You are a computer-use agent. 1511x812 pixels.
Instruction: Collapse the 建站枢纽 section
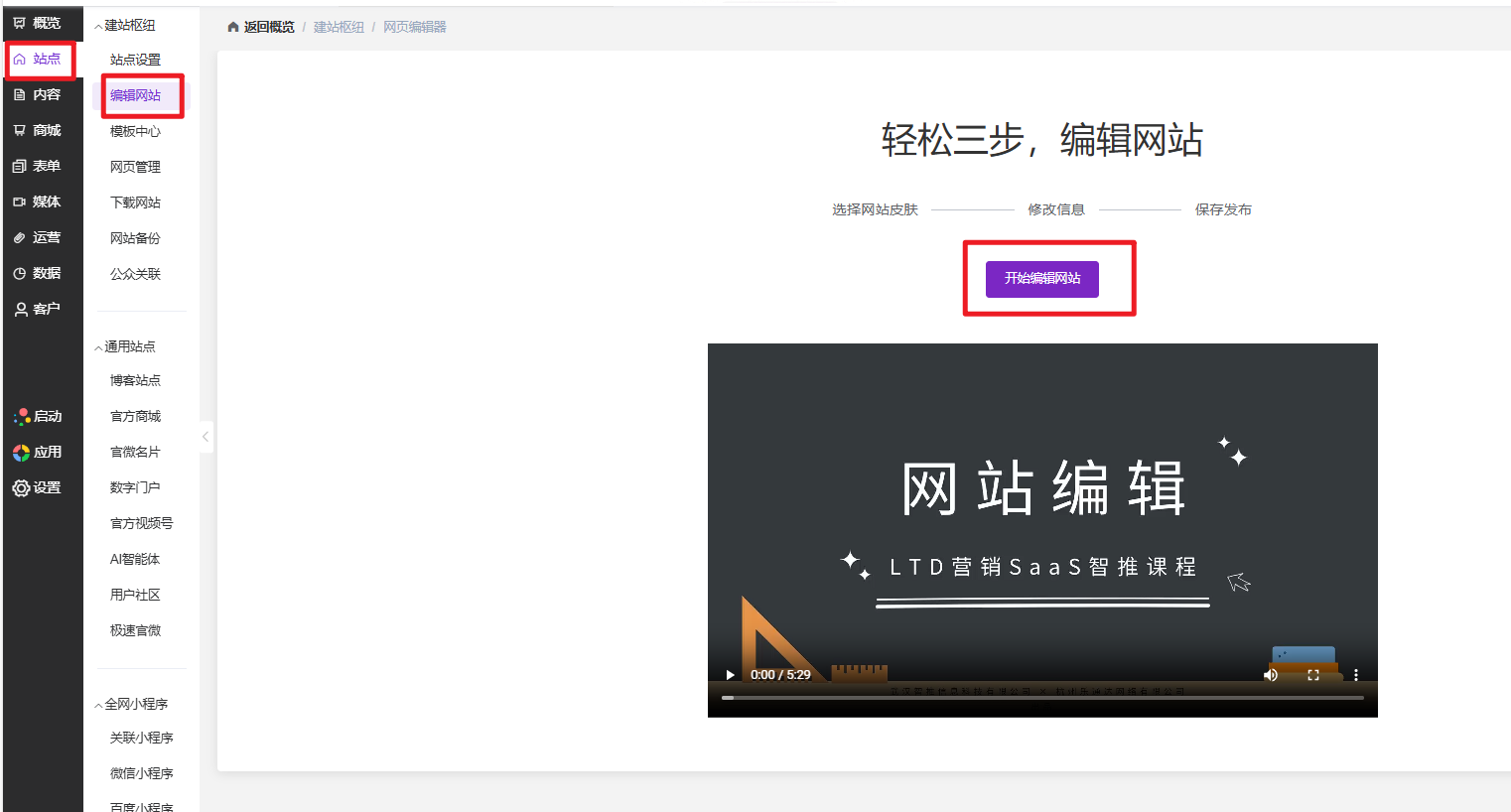(98, 26)
